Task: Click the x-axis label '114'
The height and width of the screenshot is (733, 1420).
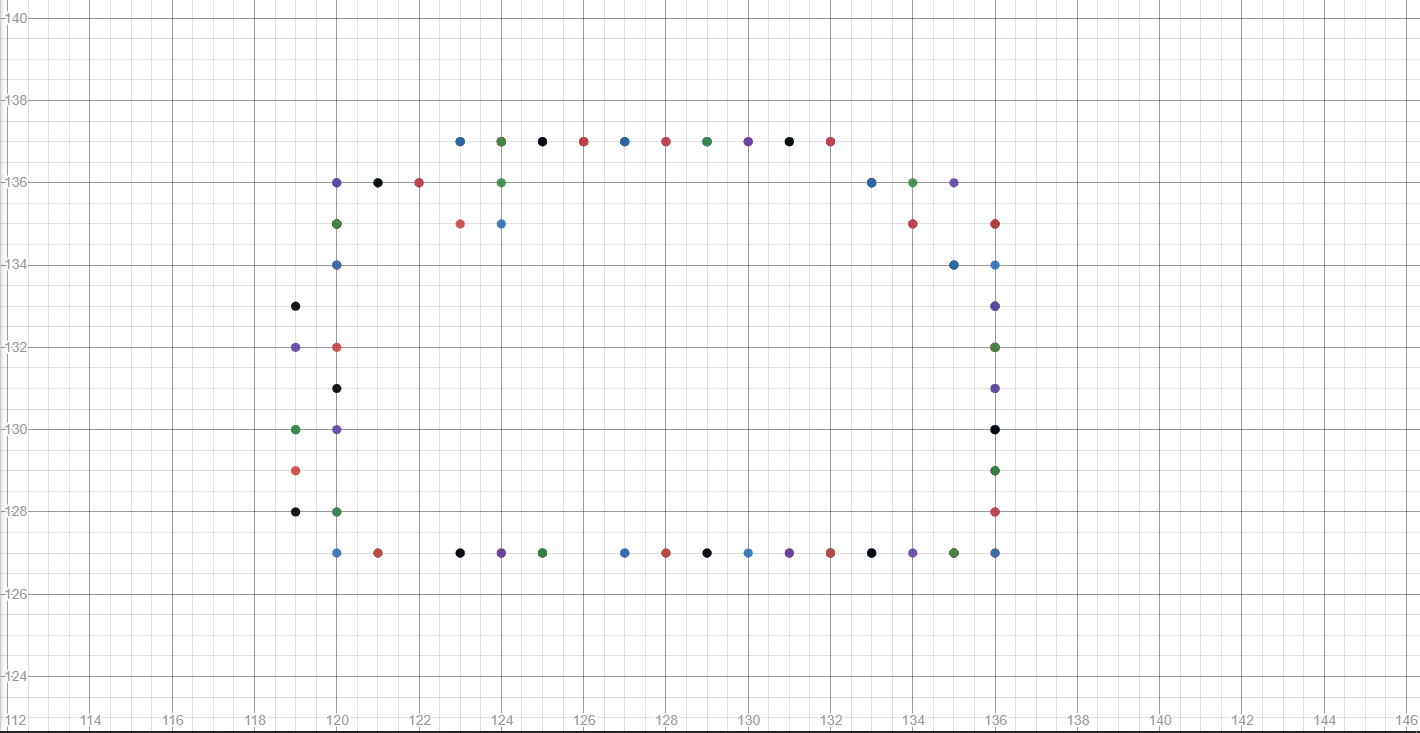Action: pyautogui.click(x=90, y=721)
